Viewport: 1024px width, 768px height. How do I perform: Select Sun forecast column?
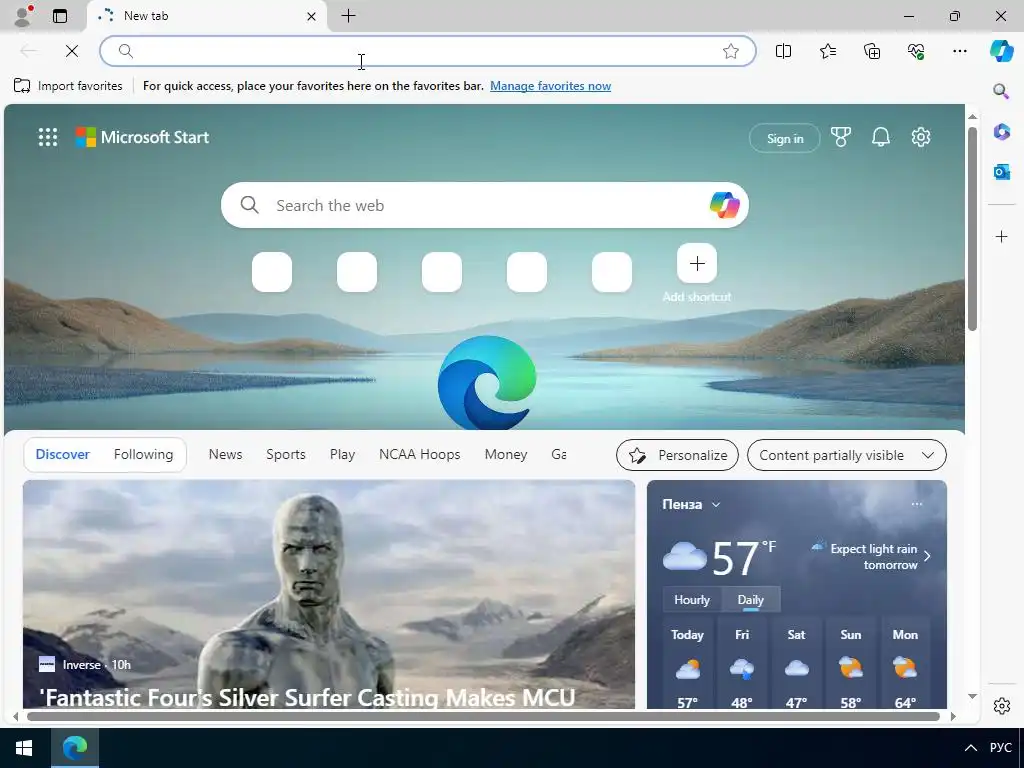(x=850, y=665)
